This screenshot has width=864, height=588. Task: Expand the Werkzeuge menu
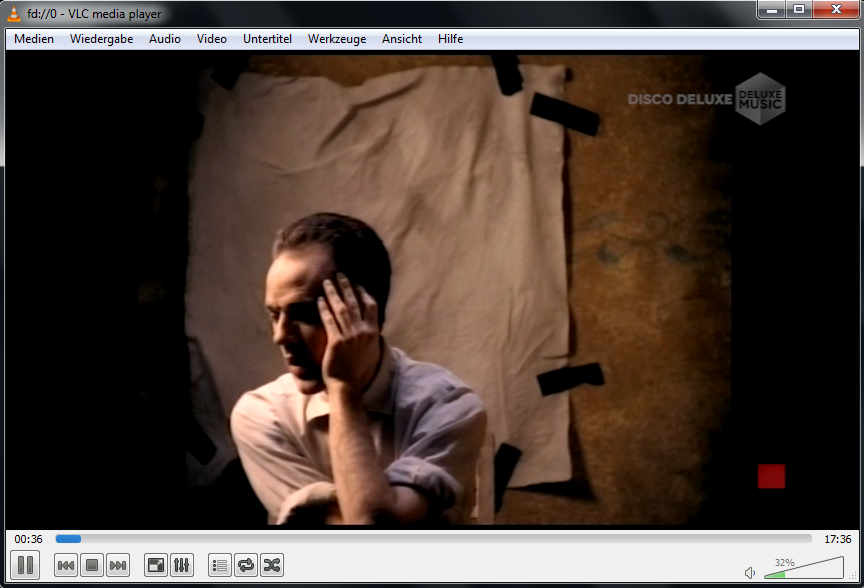pos(337,39)
